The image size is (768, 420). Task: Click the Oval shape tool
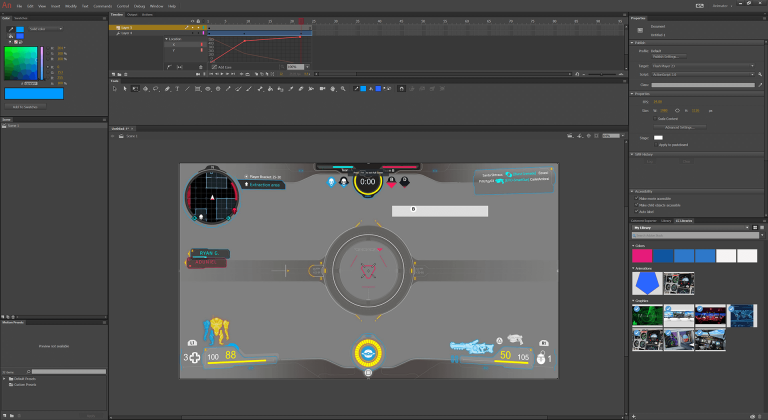pos(208,88)
